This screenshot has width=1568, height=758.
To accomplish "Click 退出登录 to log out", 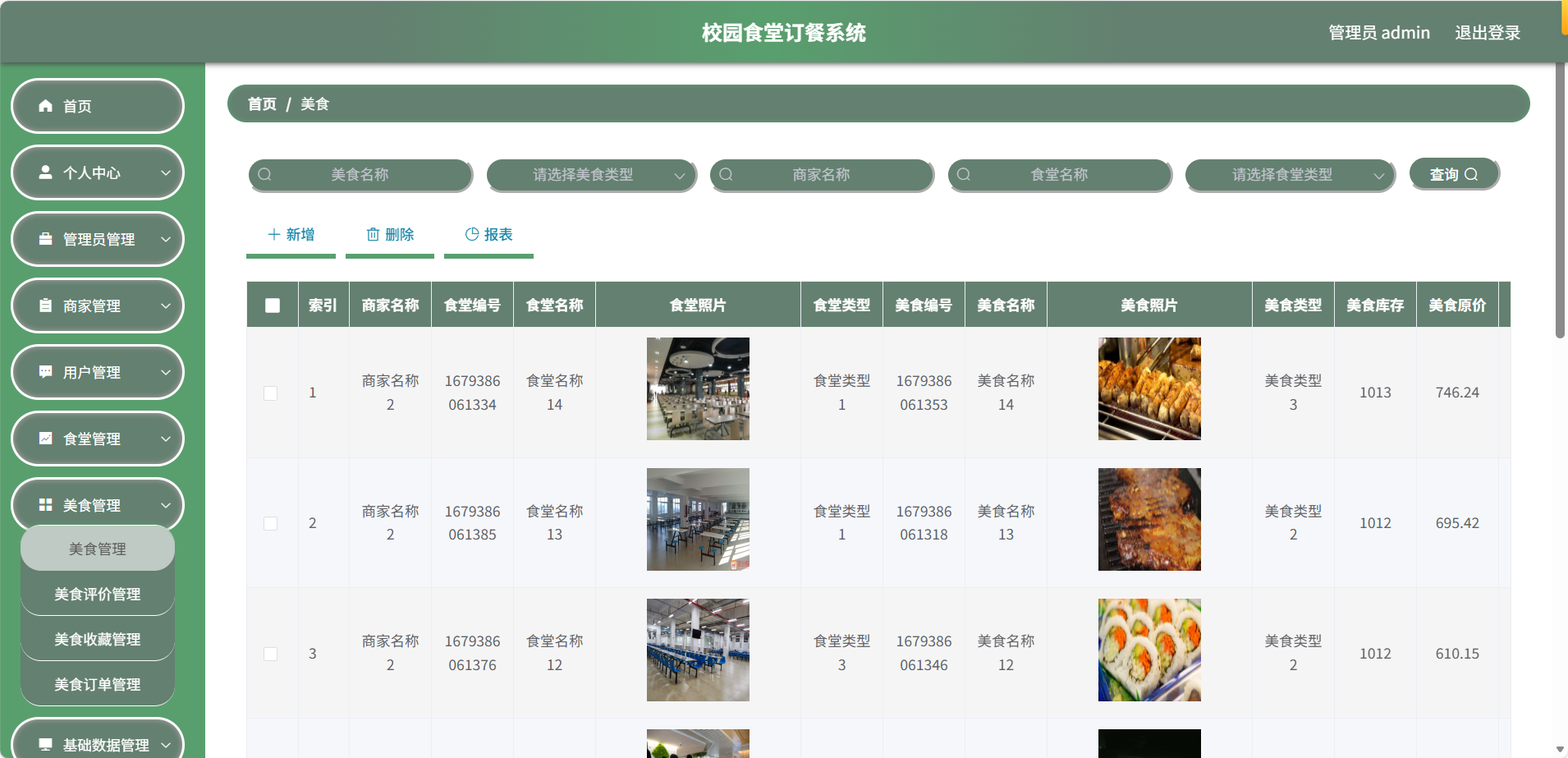I will 1488,33.
